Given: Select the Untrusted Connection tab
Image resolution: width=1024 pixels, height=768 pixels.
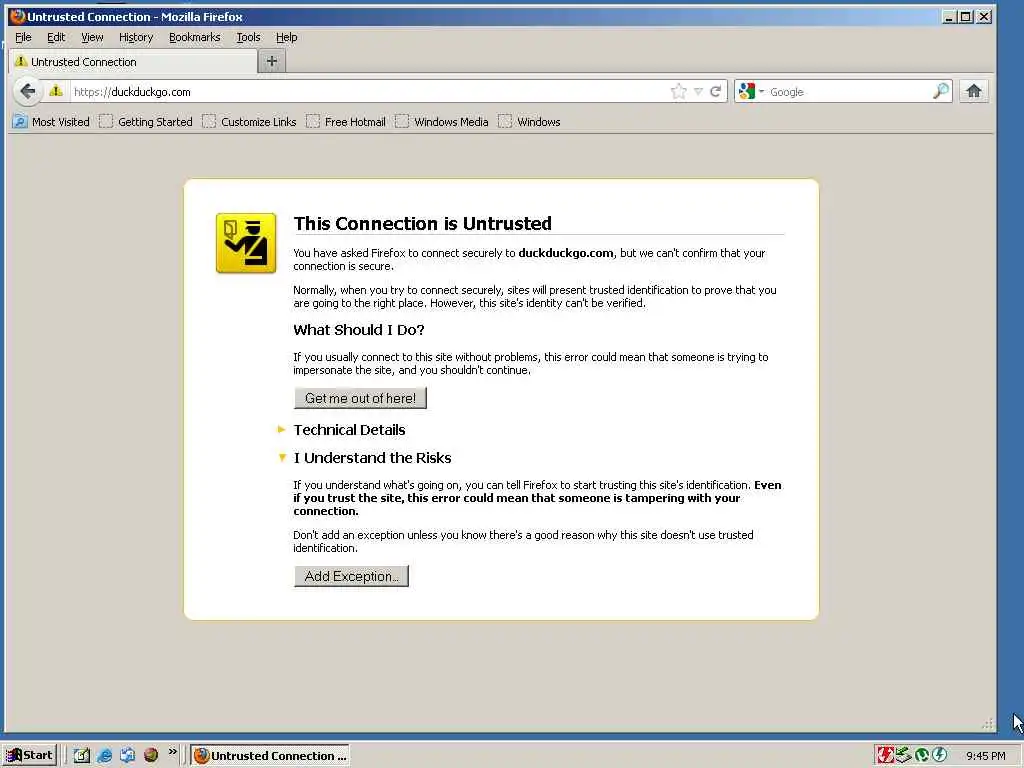Looking at the screenshot, I should click(133, 61).
